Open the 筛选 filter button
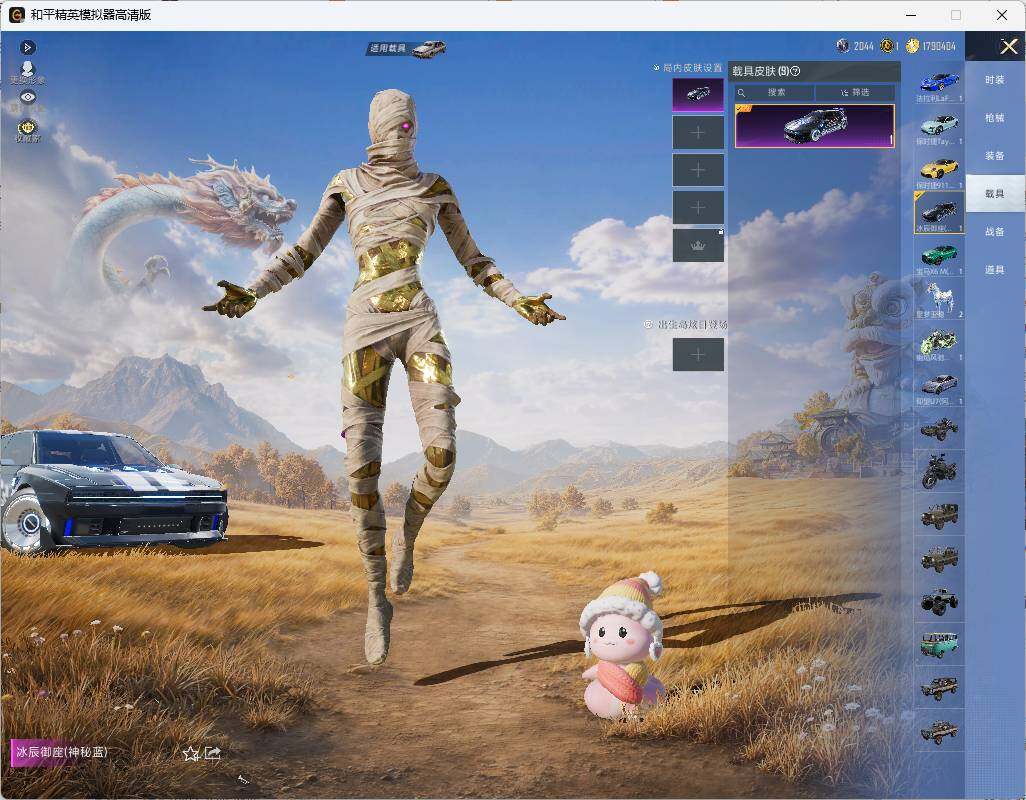The image size is (1026, 800). click(x=855, y=92)
